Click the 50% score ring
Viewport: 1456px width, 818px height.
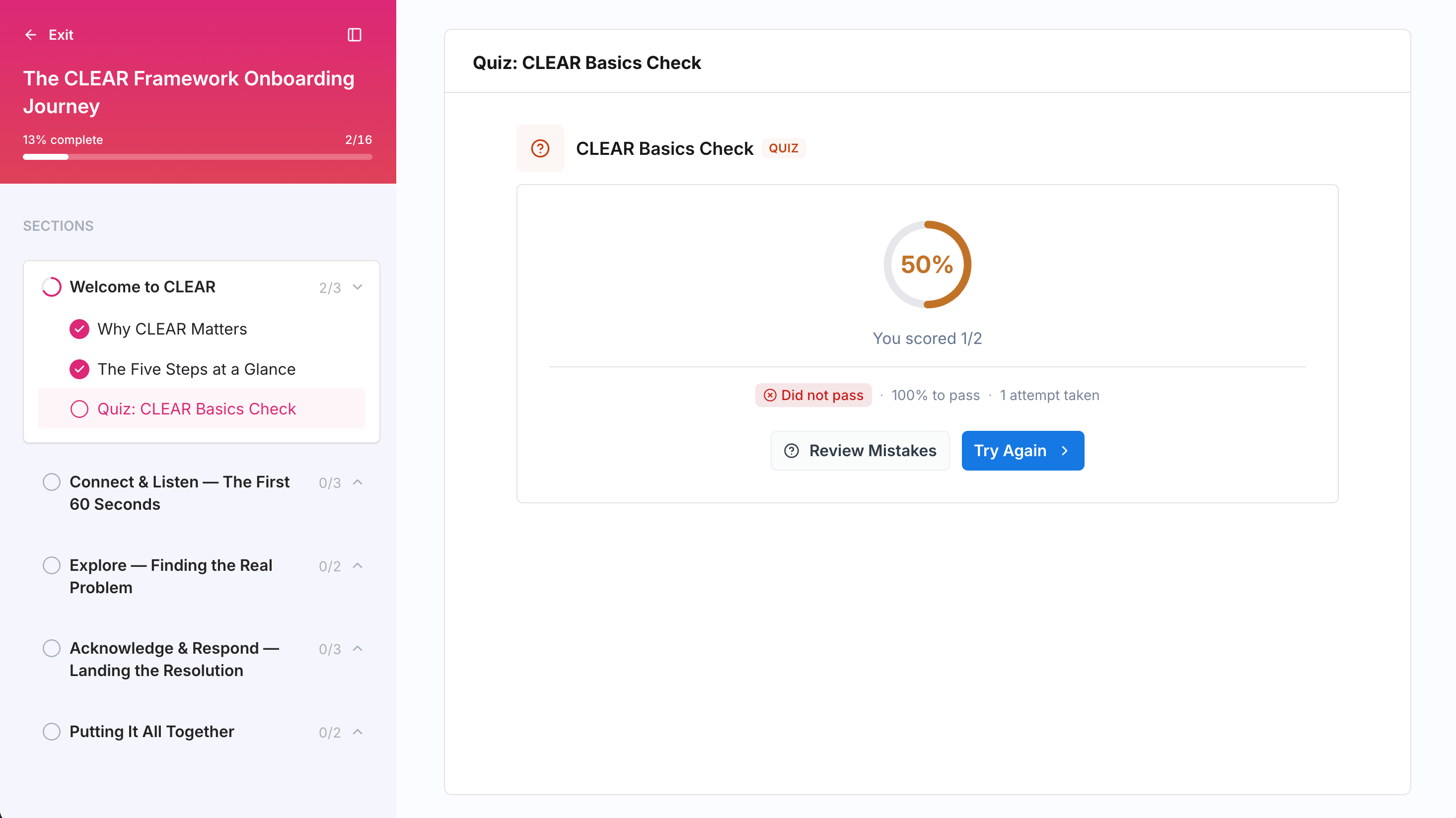[x=928, y=265]
